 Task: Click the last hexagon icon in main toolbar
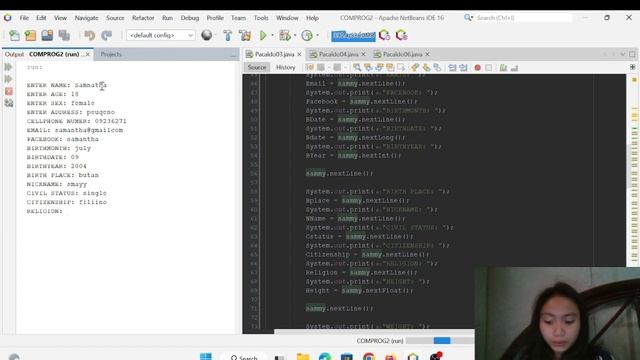pyautogui.click(x=402, y=36)
